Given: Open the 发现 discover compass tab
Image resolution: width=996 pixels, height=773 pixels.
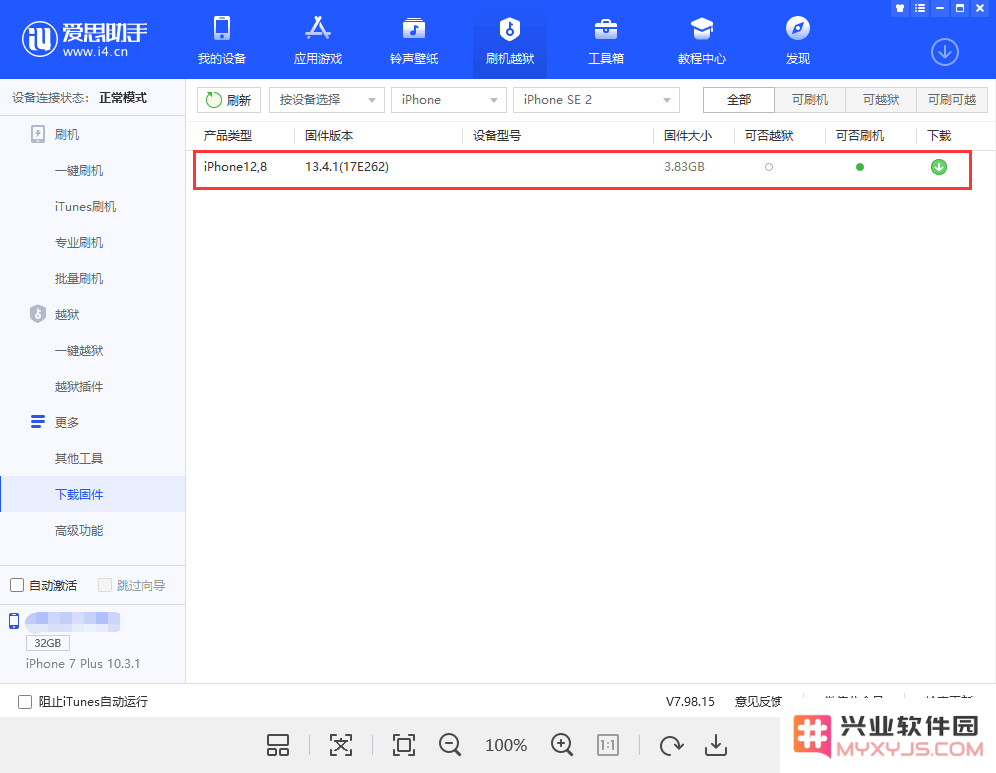Looking at the screenshot, I should tap(798, 41).
